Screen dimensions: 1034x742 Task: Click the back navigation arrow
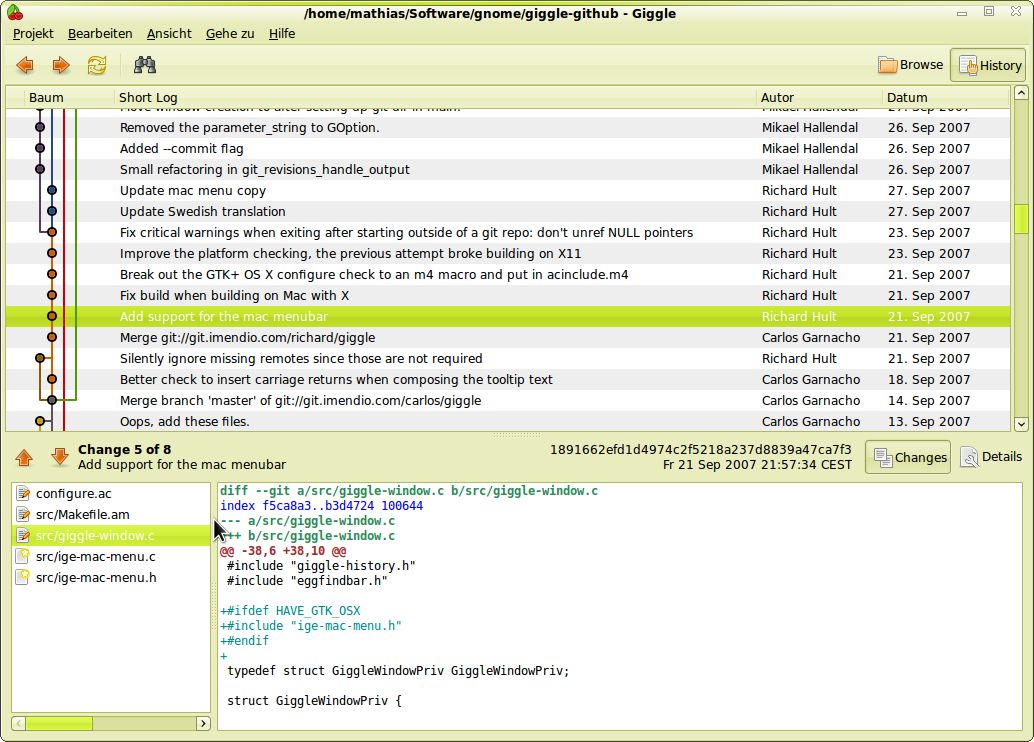26,64
